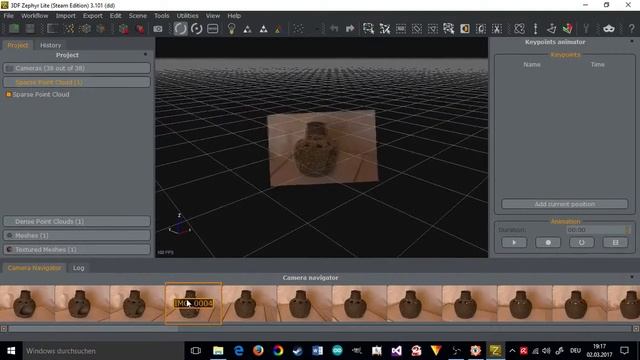Open the Workflow menu
This screenshot has width=640, height=360.
coord(35,16)
